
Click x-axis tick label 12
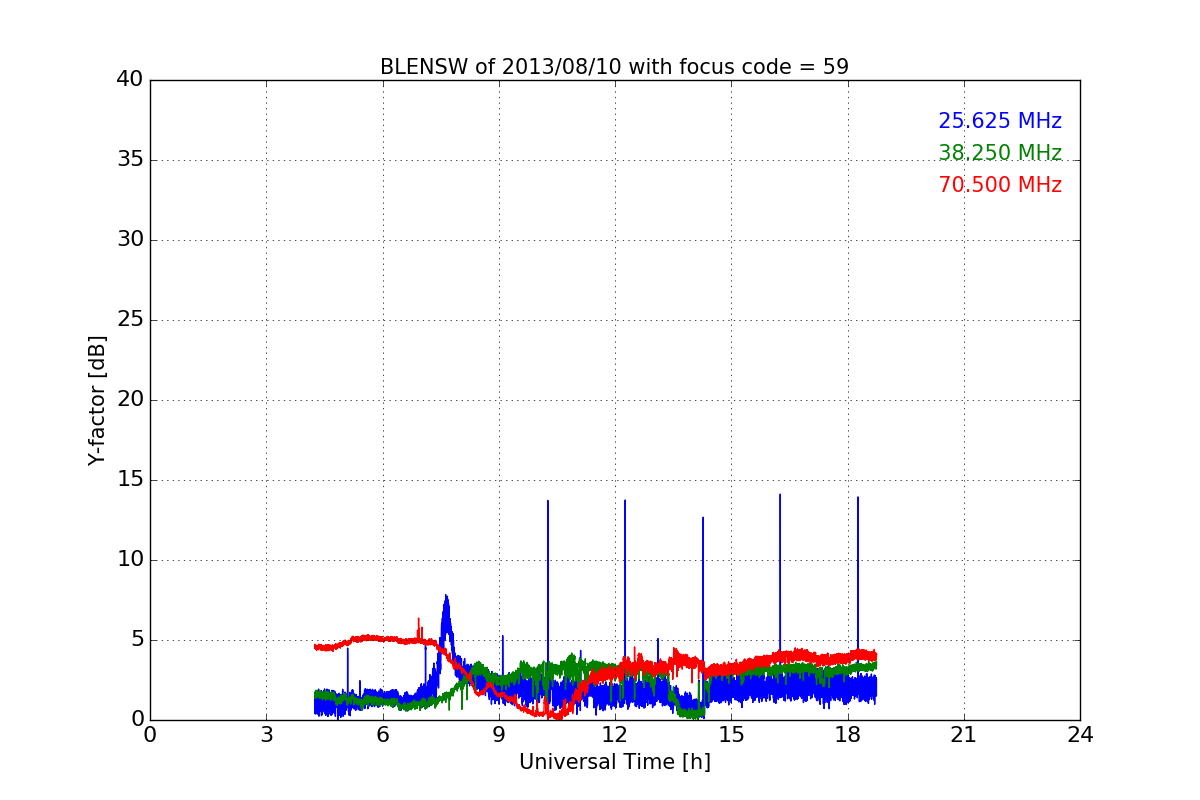pyautogui.click(x=615, y=735)
